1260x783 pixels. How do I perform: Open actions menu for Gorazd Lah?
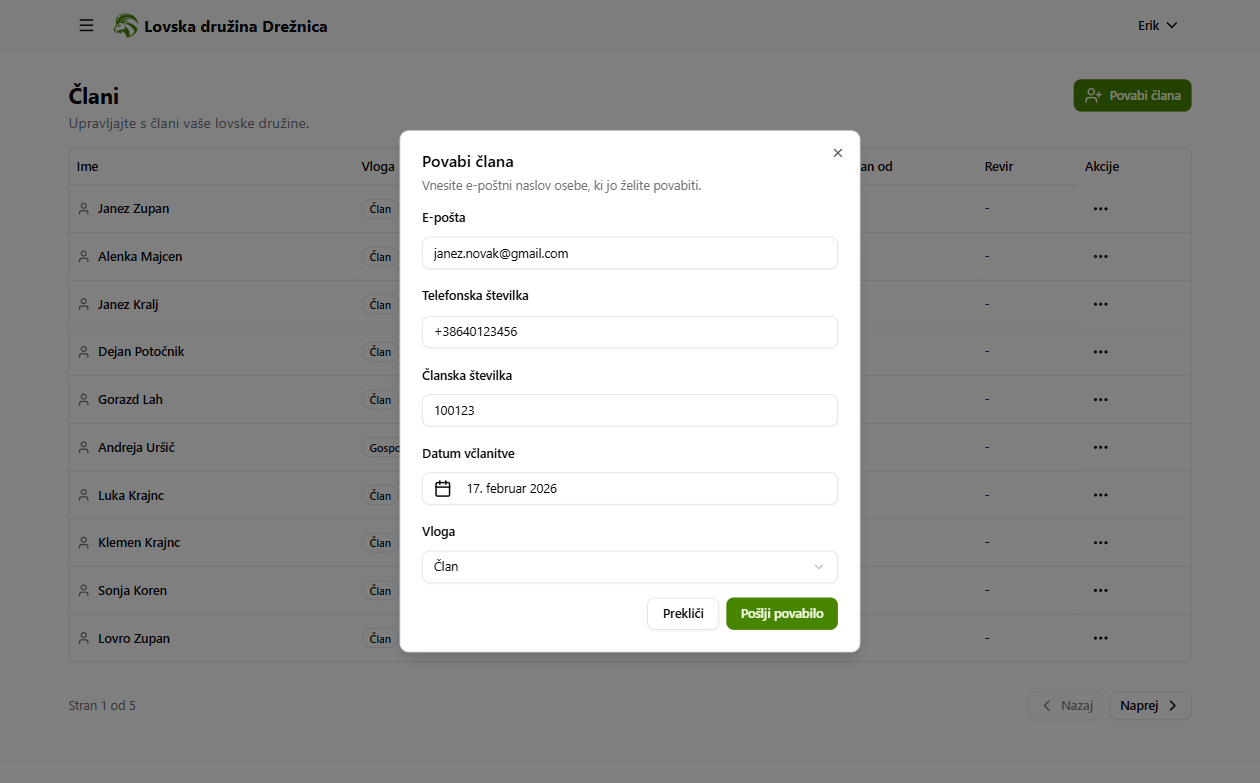(x=1100, y=400)
